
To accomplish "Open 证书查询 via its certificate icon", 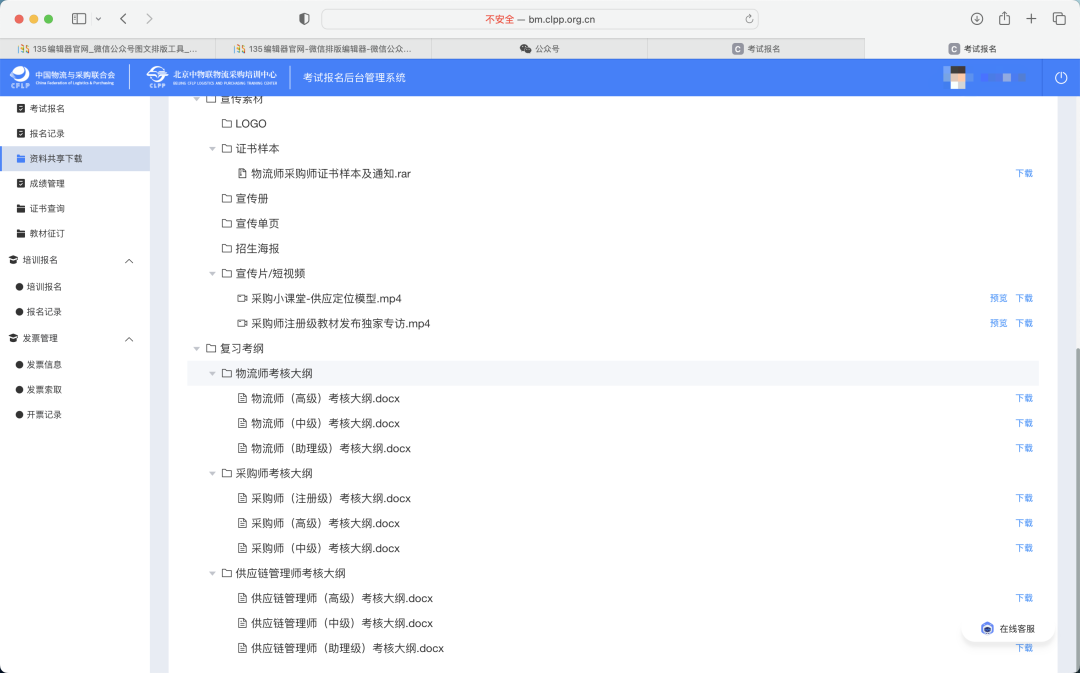I will point(22,208).
